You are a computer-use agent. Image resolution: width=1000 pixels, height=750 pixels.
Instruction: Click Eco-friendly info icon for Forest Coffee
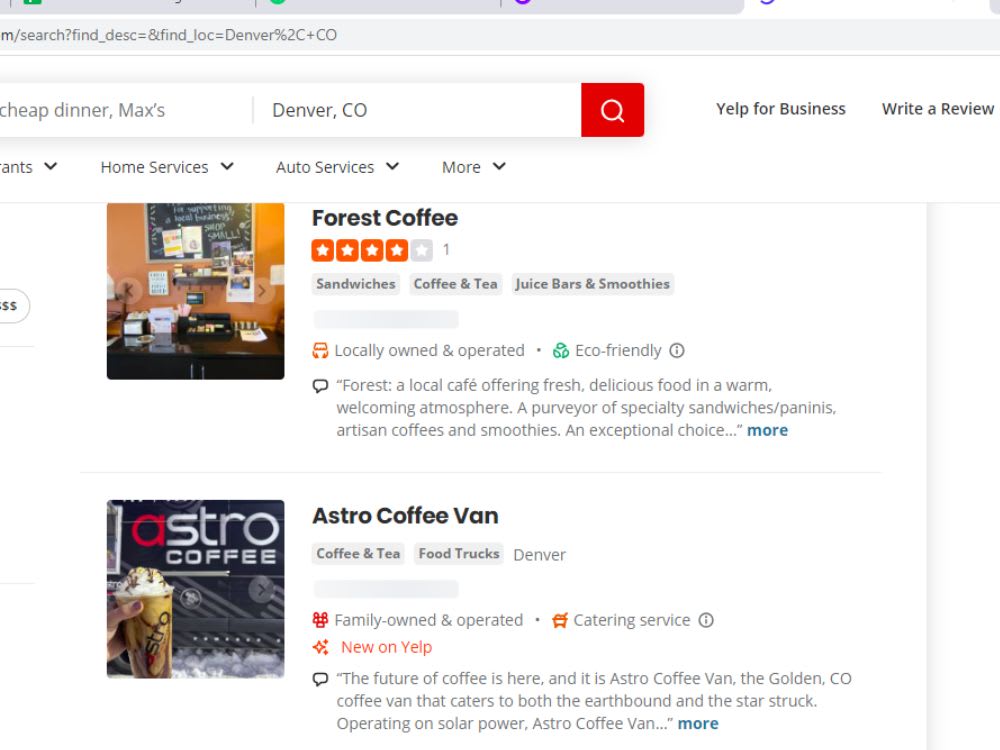click(x=677, y=351)
